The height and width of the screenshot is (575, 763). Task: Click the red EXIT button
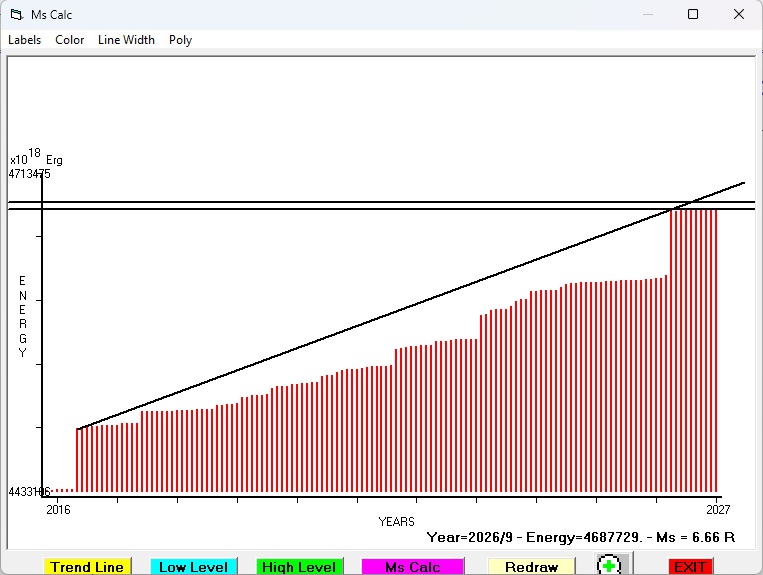tap(690, 567)
